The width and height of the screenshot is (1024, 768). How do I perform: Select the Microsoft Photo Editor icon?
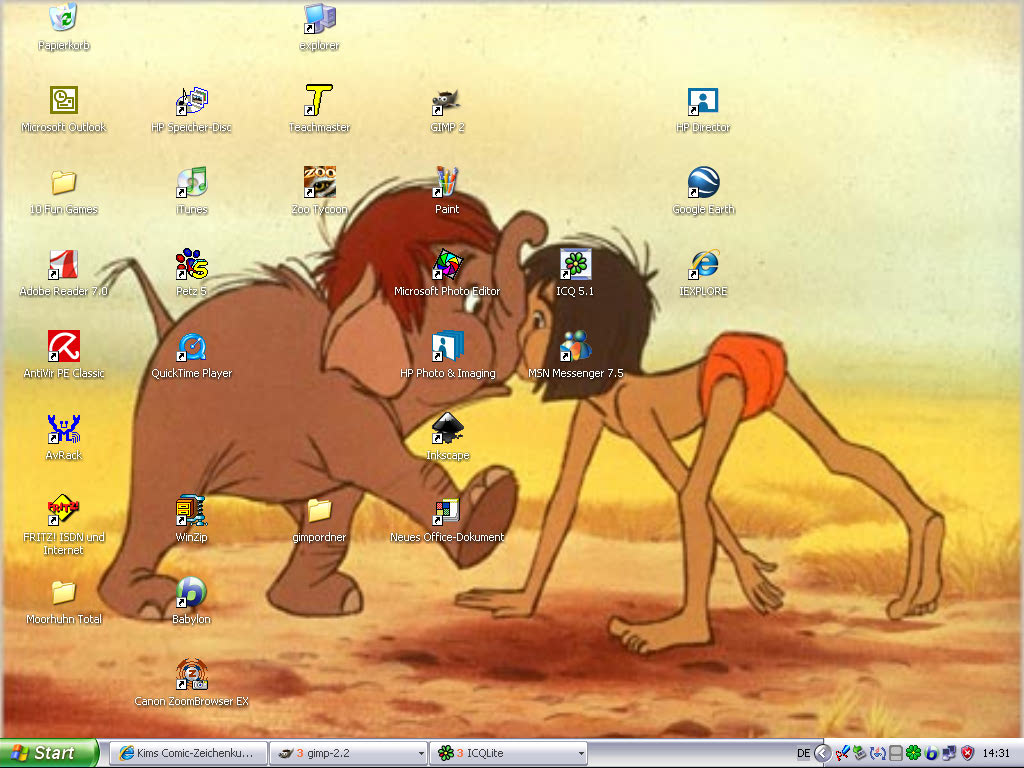pyautogui.click(x=447, y=265)
